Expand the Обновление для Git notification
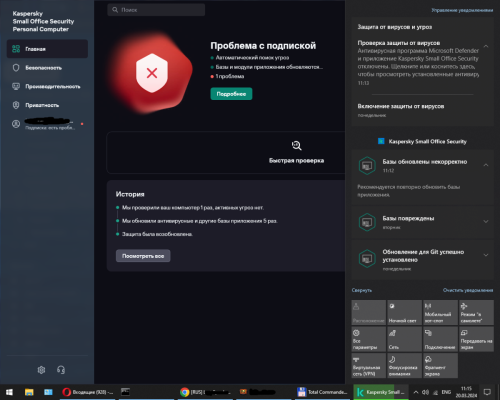The width and height of the screenshot is (500, 400). coord(486,255)
